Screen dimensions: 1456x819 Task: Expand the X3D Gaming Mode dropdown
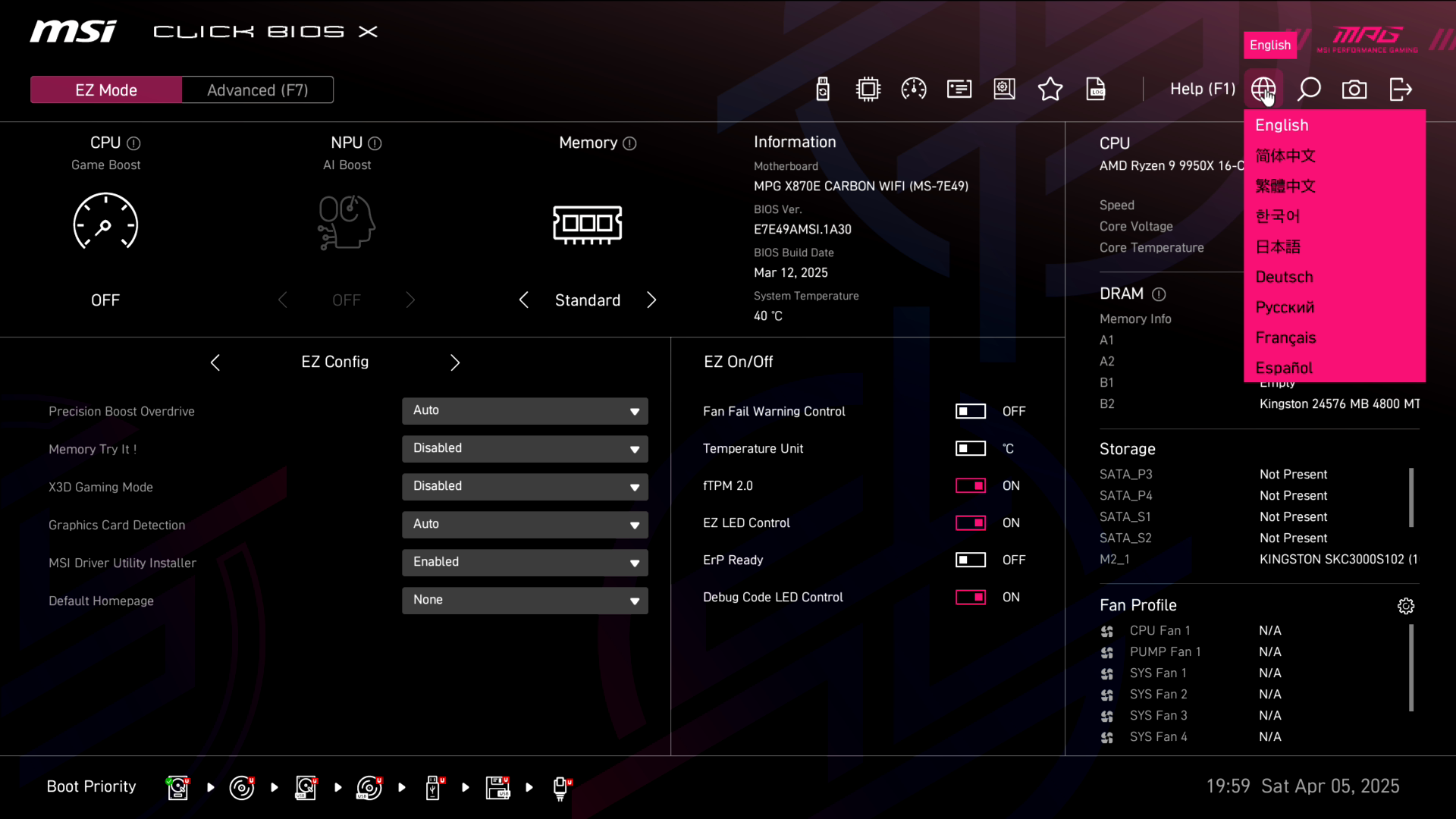(x=525, y=487)
